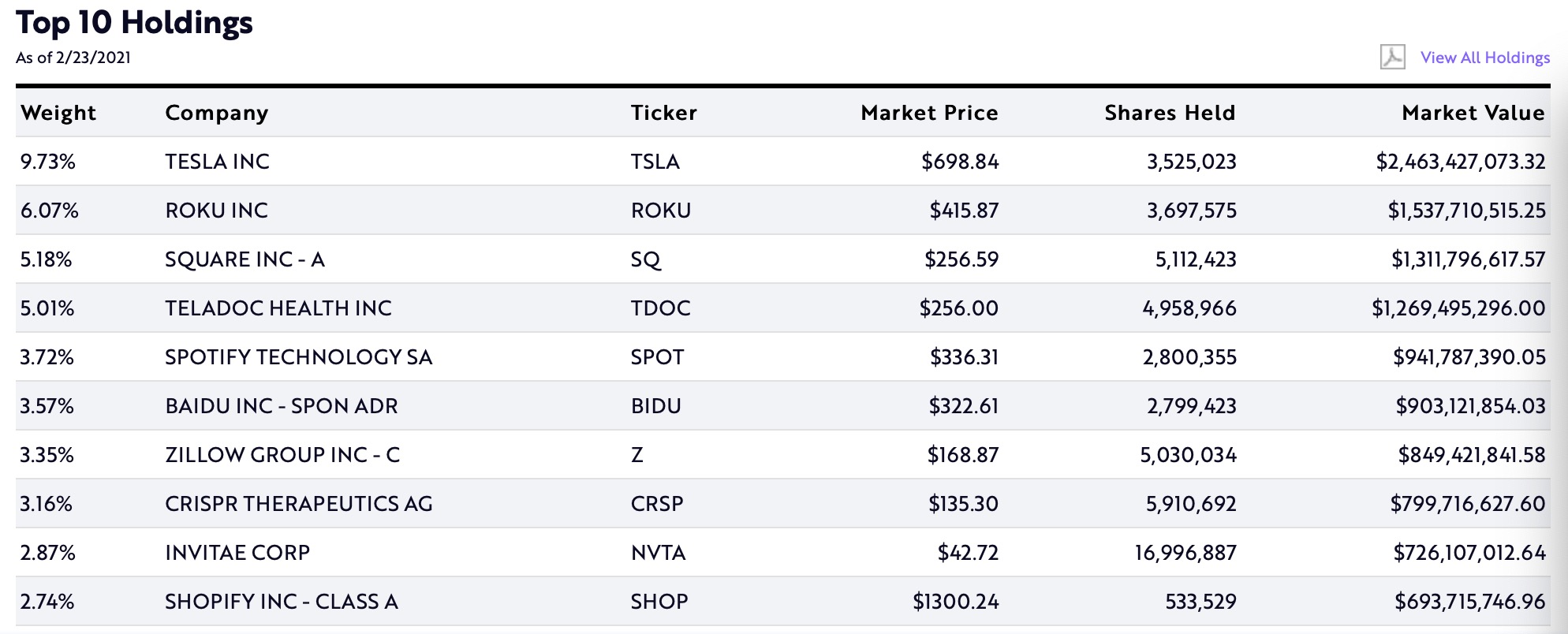
Task: Click the Market Value column header
Action: point(1473,113)
